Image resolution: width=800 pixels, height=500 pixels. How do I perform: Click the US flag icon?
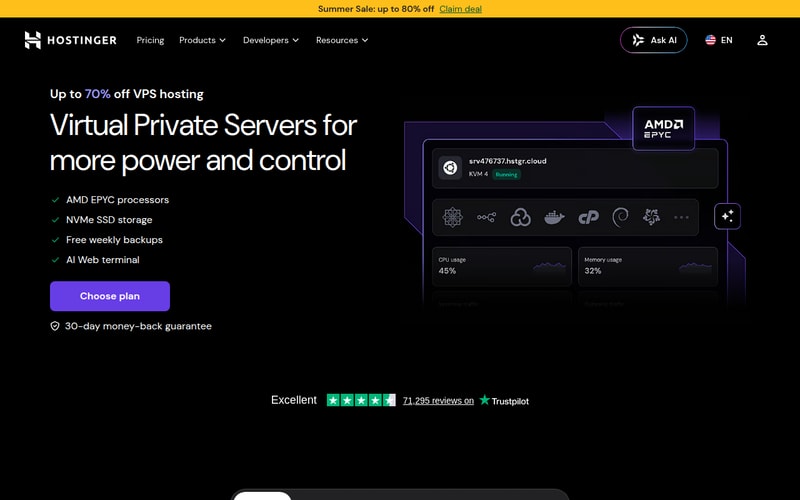tap(711, 40)
